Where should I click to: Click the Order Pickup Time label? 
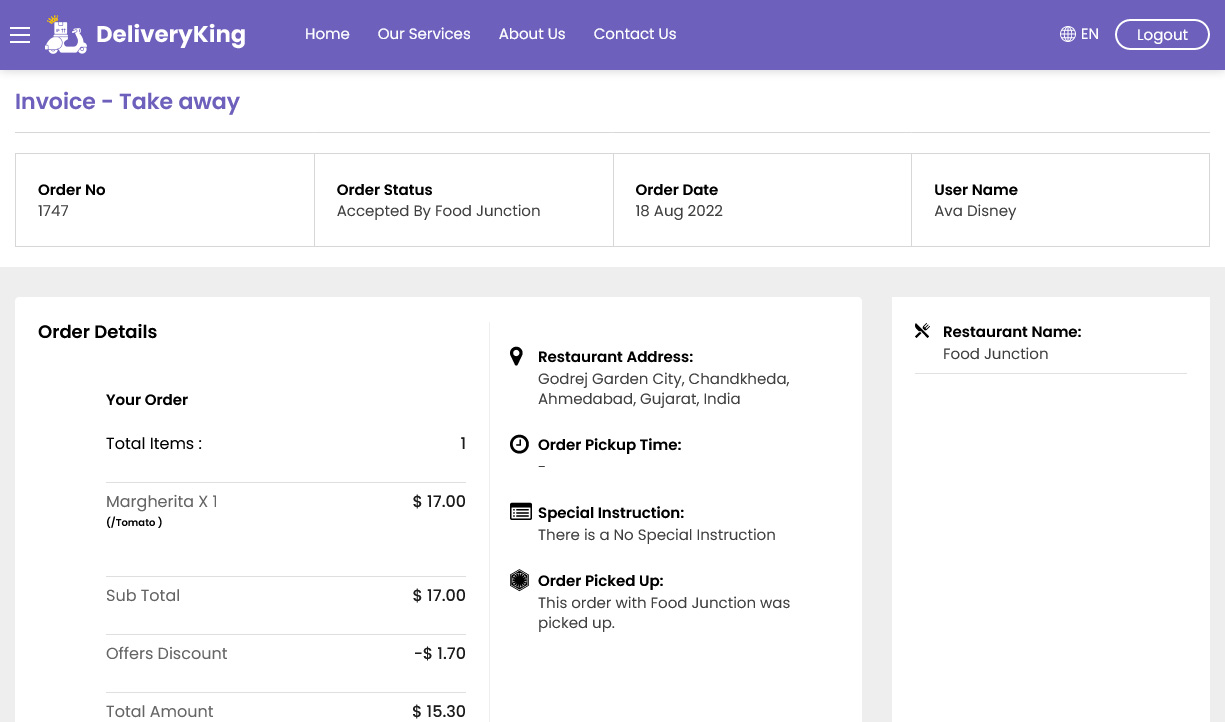610,445
